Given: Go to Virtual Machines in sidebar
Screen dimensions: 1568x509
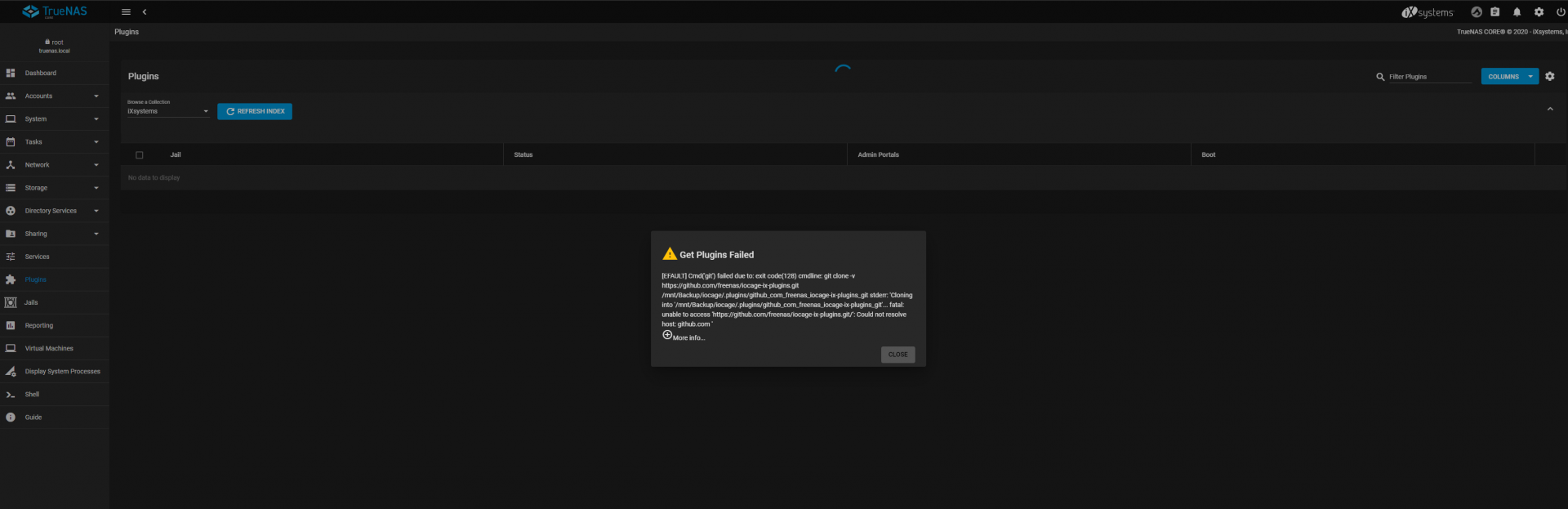Looking at the screenshot, I should point(49,348).
